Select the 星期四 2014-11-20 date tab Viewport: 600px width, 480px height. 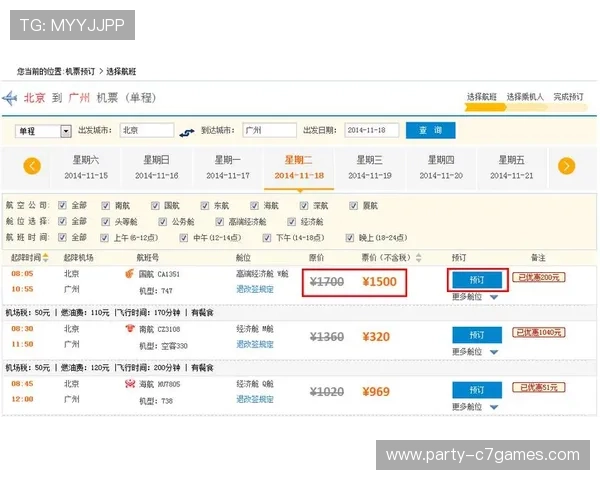coord(441,168)
